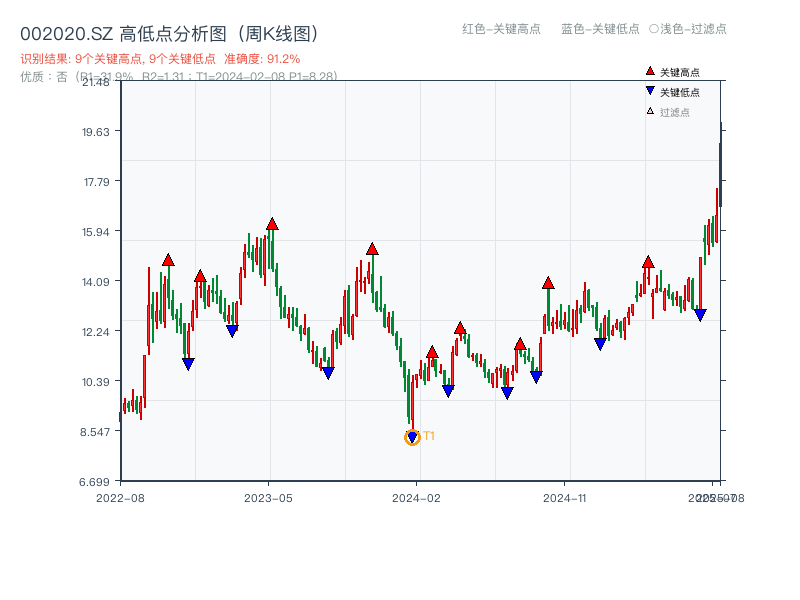Viewport: 800px width, 600px height.
Task: Toggle the 关键低点 legend entry
Action: point(672,92)
